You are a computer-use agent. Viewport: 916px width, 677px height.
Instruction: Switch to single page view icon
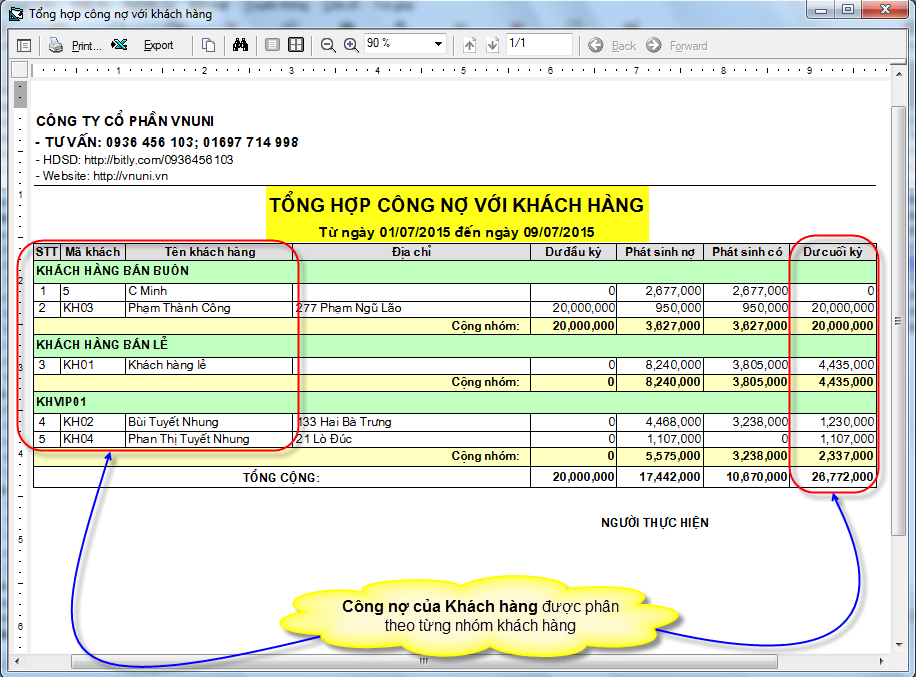tap(272, 45)
